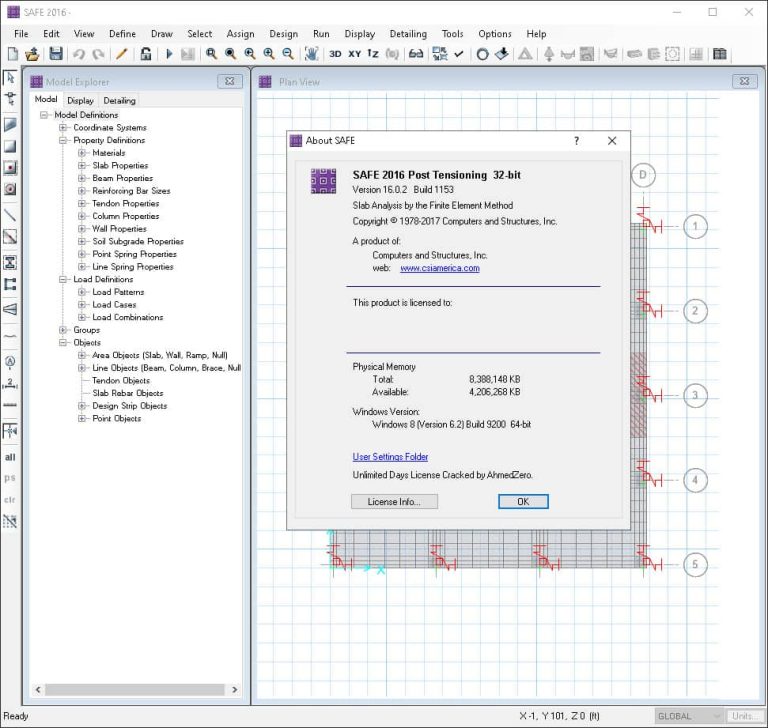This screenshot has height=728, width=768.
Task: Select Load Combinations in the tree
Action: click(128, 317)
